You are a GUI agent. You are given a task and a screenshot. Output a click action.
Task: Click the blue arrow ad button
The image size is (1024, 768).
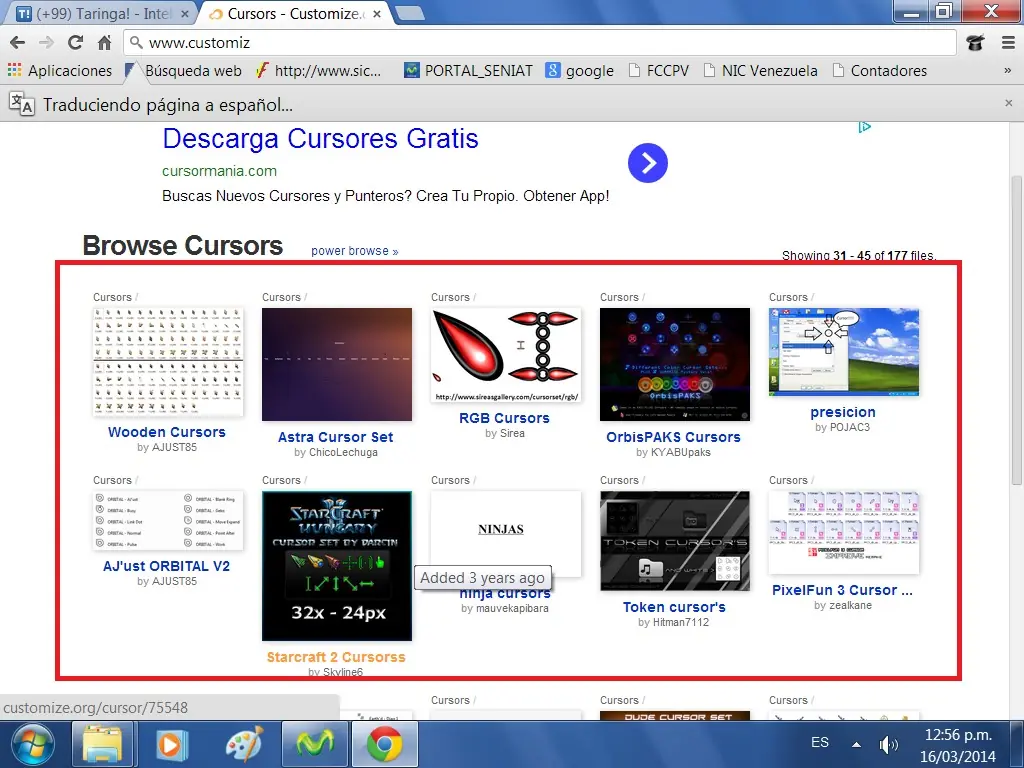648,163
